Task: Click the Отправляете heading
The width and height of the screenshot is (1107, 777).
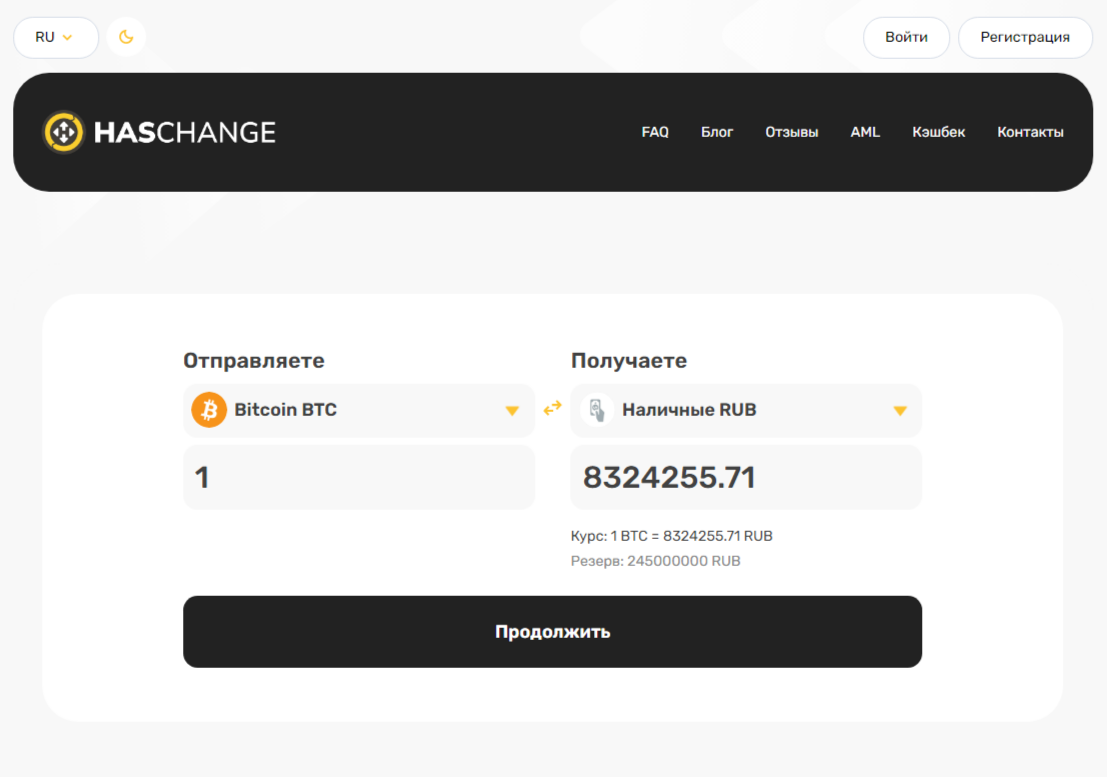Action: click(x=254, y=361)
